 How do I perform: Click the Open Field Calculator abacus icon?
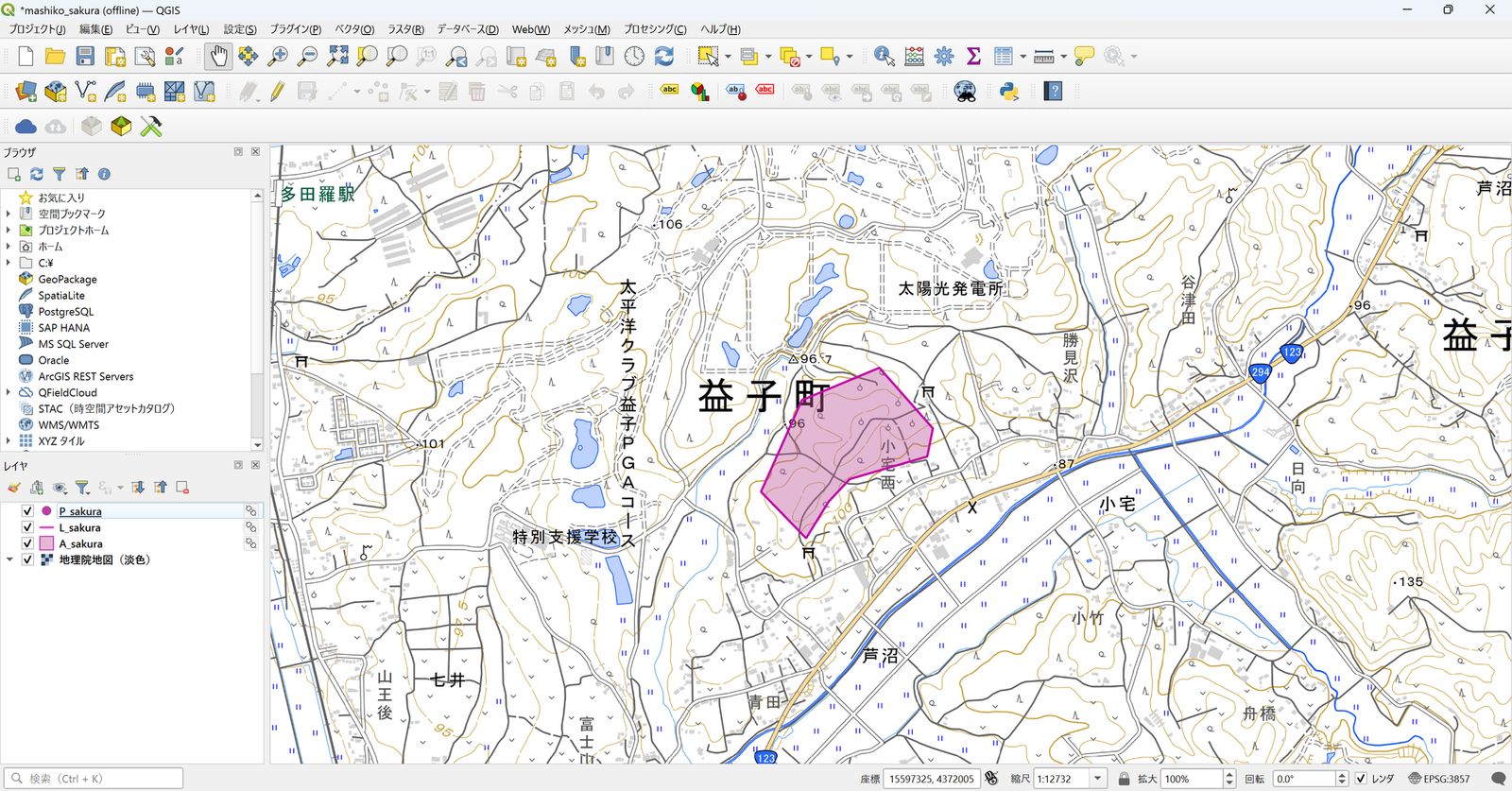pos(914,57)
